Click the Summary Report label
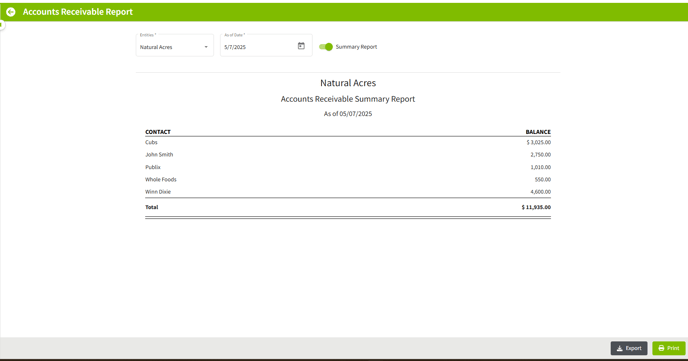The width and height of the screenshot is (688, 361). click(356, 47)
